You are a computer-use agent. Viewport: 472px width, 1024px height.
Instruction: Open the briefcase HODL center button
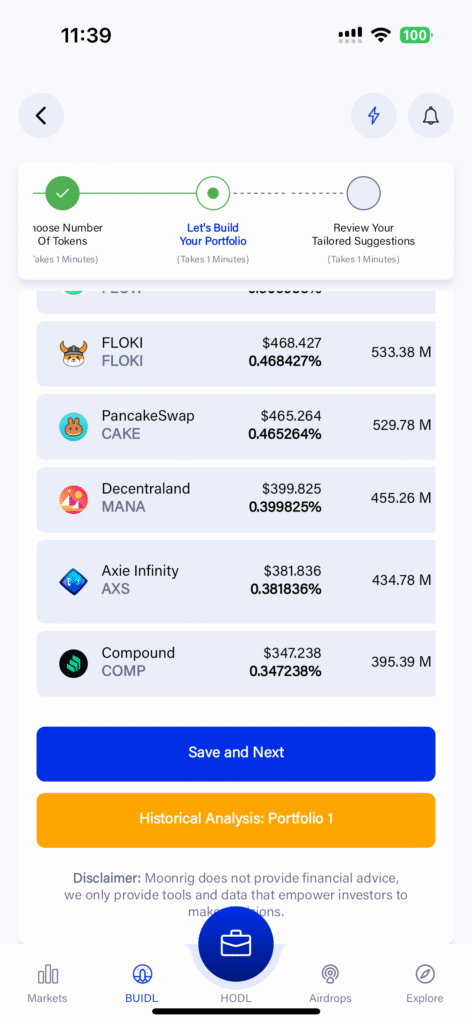[x=236, y=944]
